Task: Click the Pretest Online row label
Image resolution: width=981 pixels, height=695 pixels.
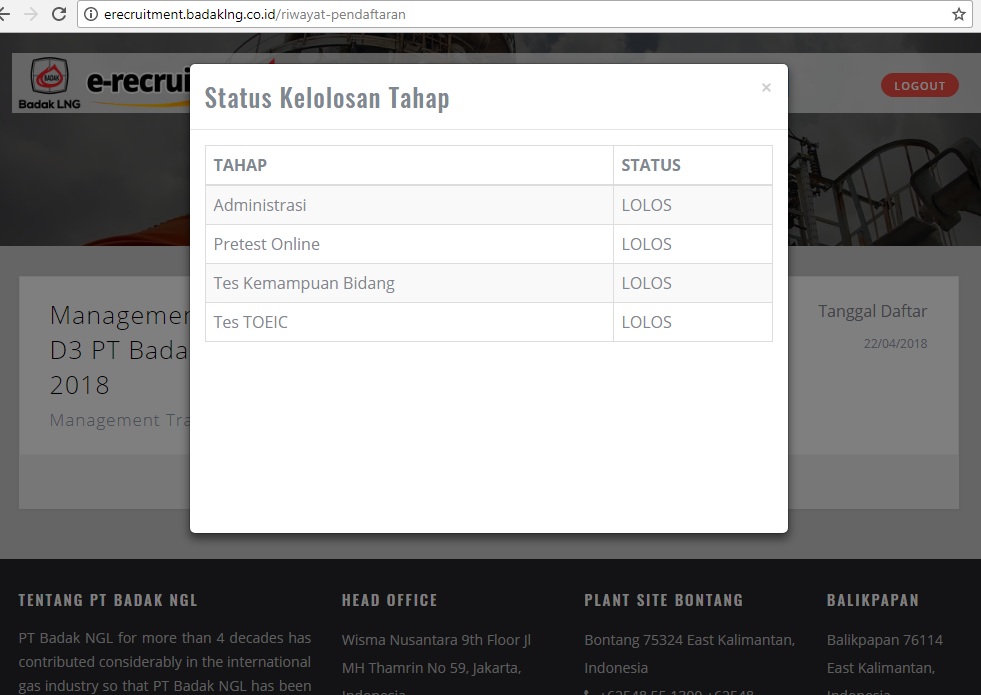Action: click(x=267, y=244)
